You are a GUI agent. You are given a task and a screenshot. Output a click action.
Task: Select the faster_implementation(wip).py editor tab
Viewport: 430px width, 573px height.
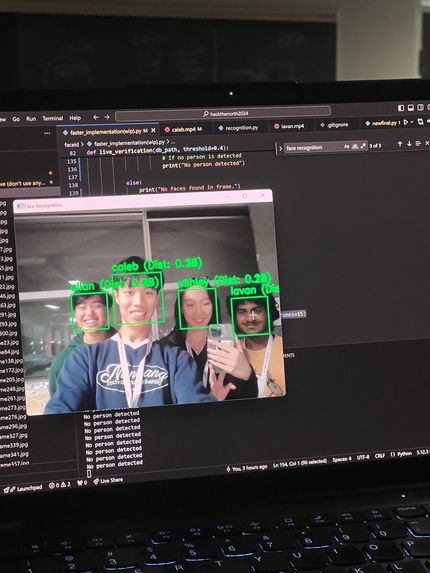point(108,132)
